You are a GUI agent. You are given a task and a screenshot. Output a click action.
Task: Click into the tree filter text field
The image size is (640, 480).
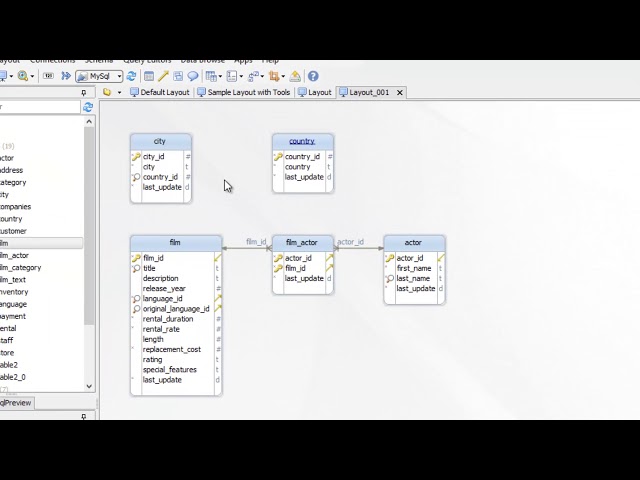tap(40, 107)
